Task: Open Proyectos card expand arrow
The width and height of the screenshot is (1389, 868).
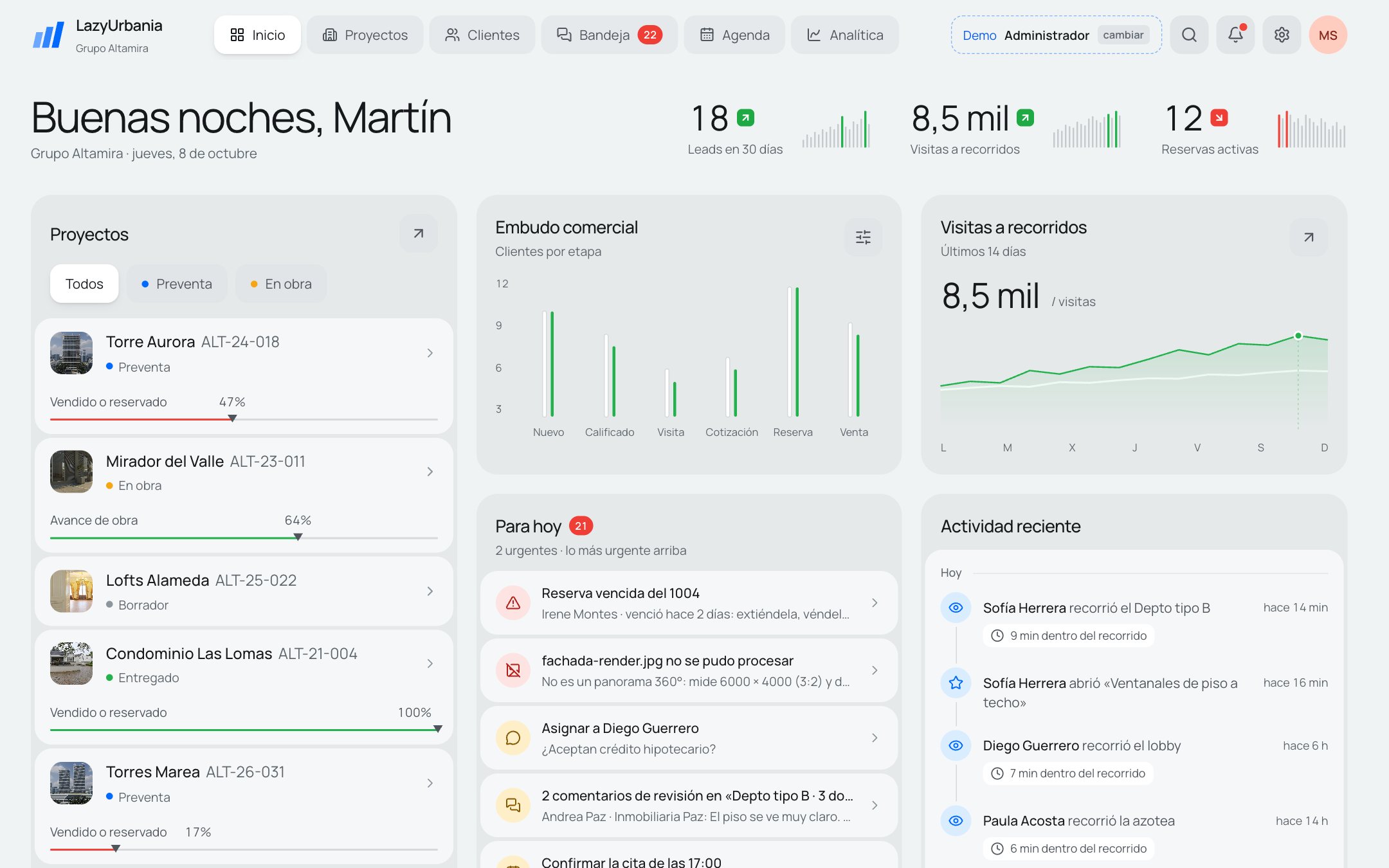Action: [x=419, y=234]
